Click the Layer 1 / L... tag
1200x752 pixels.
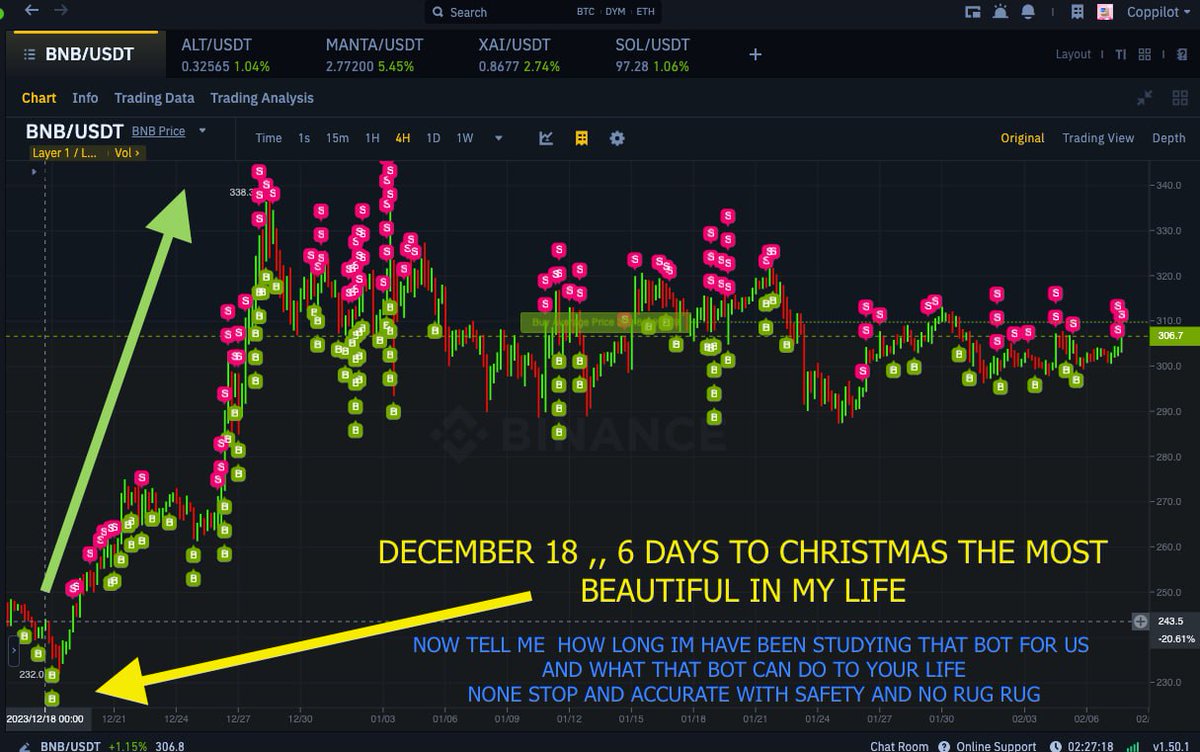pyautogui.click(x=67, y=153)
